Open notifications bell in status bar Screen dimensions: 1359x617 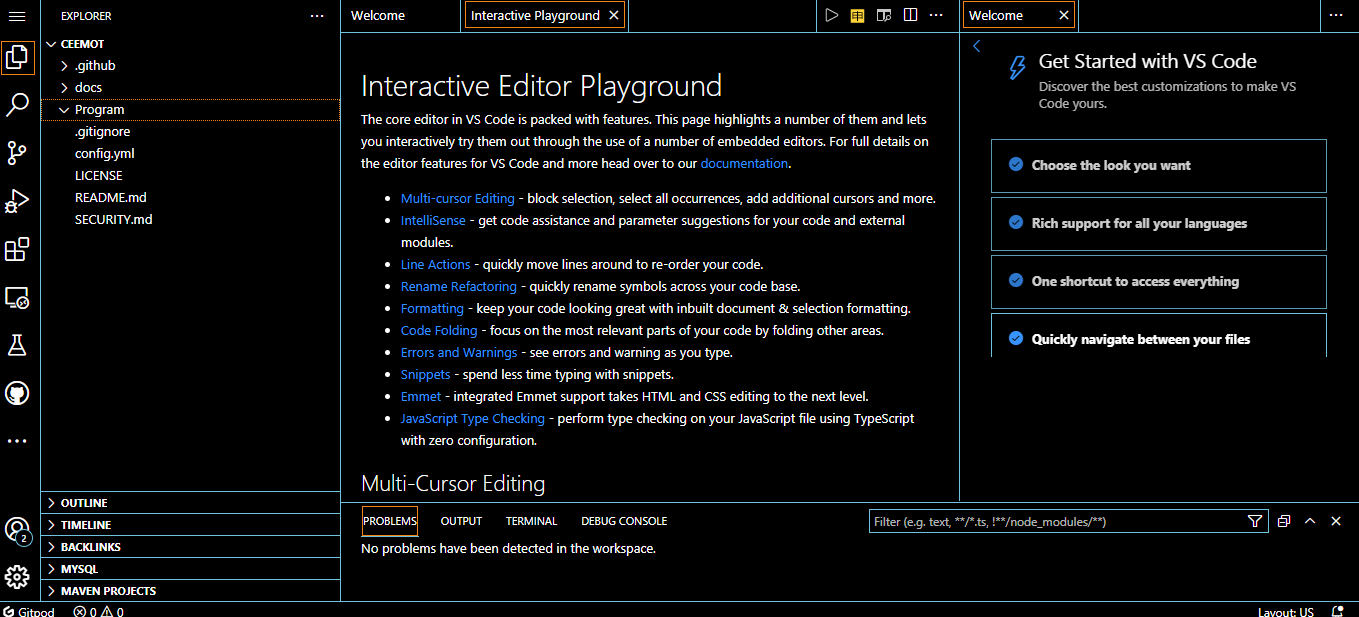(1338, 611)
